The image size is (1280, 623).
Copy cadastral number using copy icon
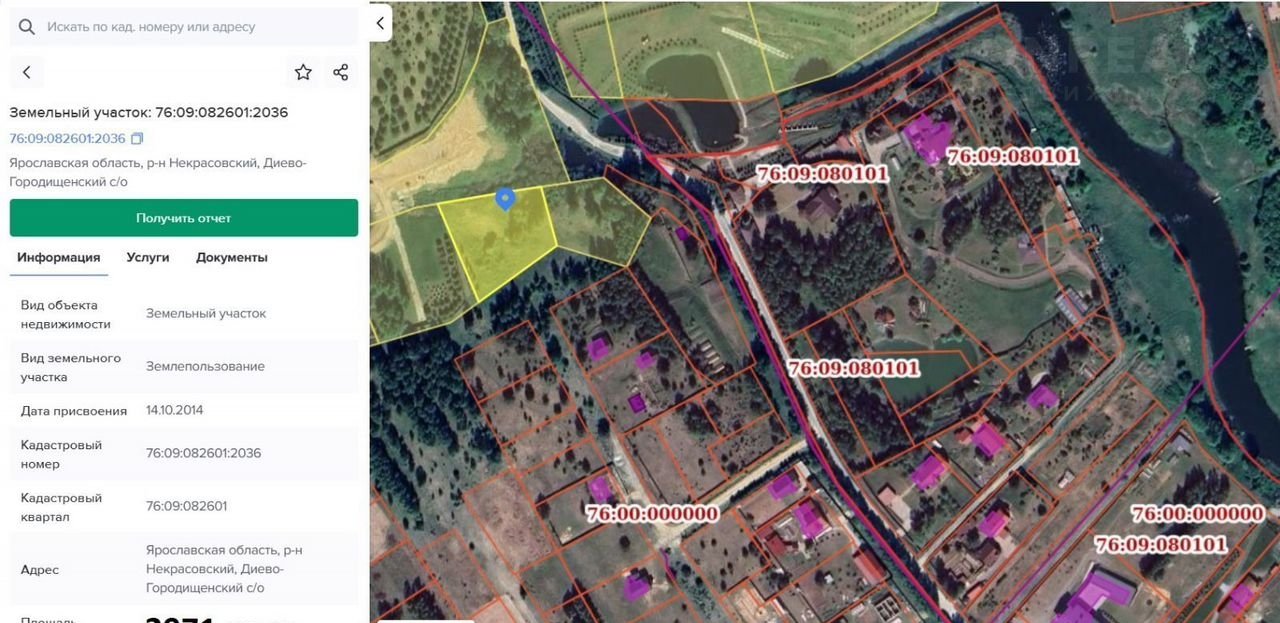click(x=137, y=138)
